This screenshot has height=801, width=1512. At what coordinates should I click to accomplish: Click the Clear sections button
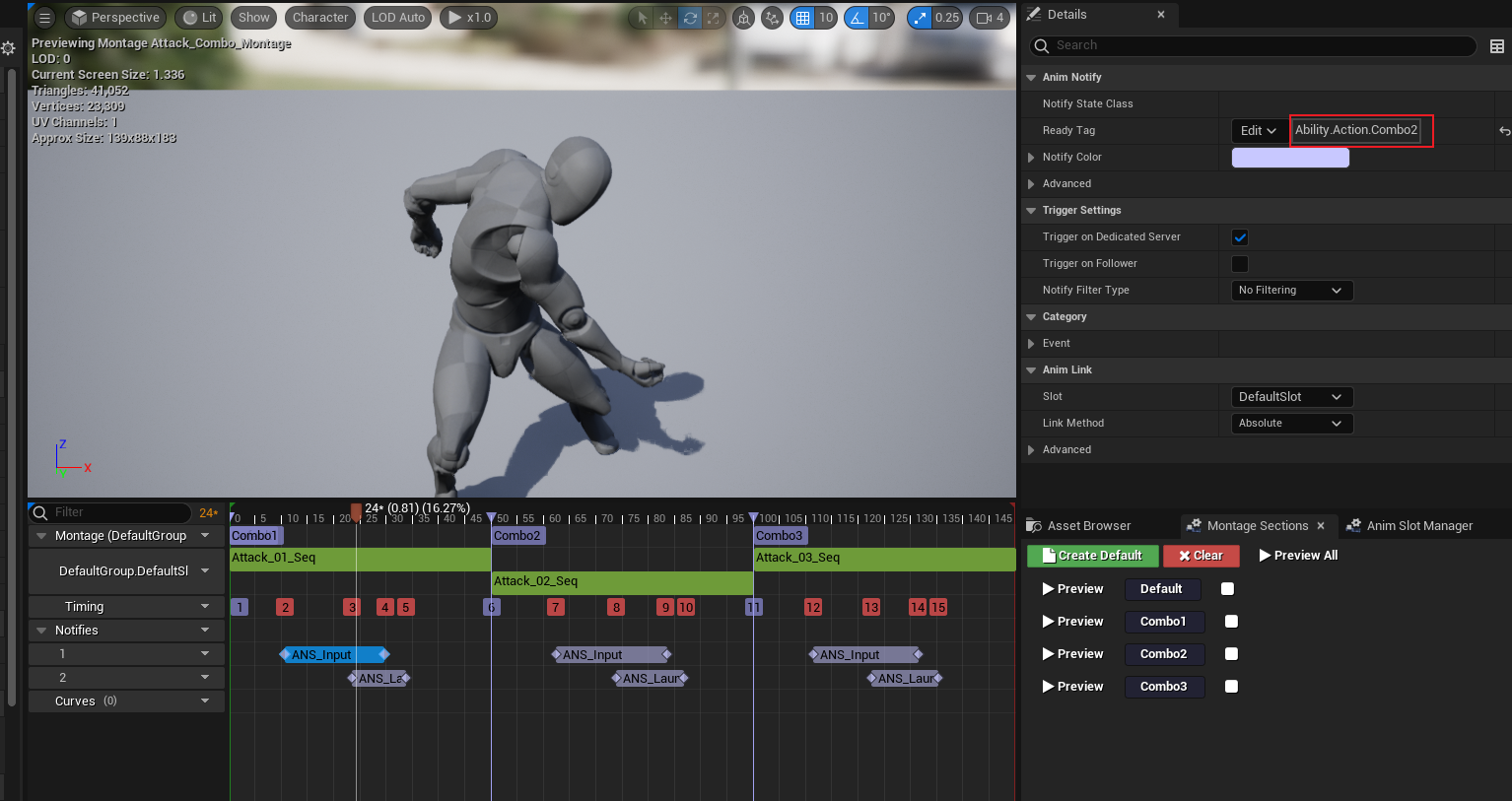(1201, 556)
